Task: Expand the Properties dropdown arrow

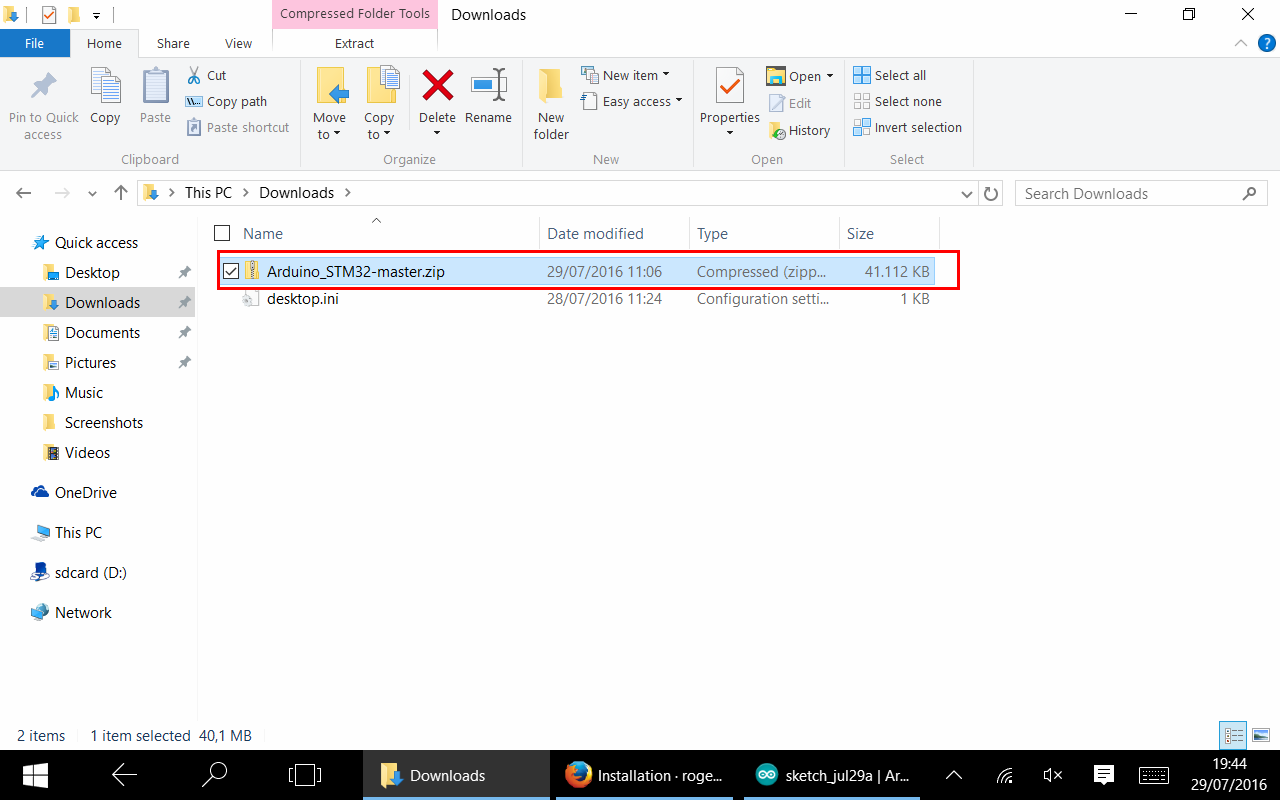Action: (730, 133)
